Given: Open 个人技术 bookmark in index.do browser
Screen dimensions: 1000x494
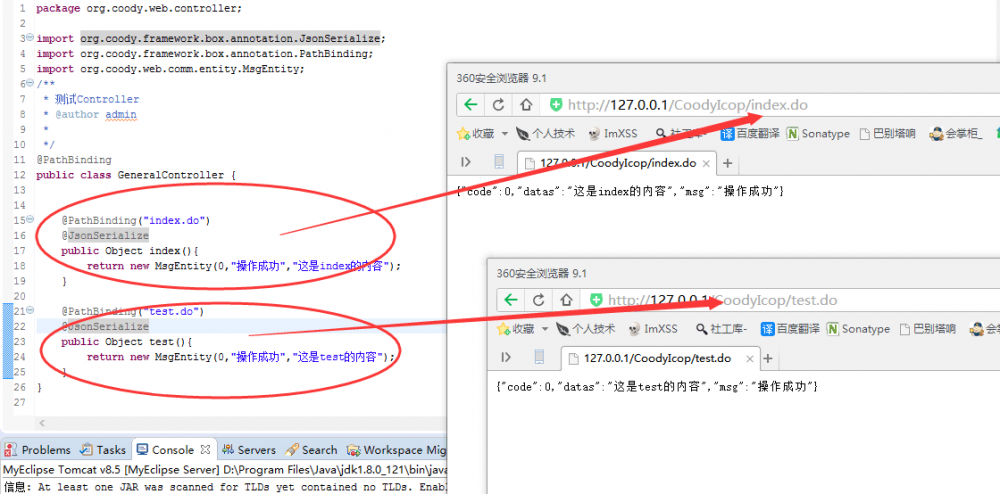Looking at the screenshot, I should click(x=546, y=134).
